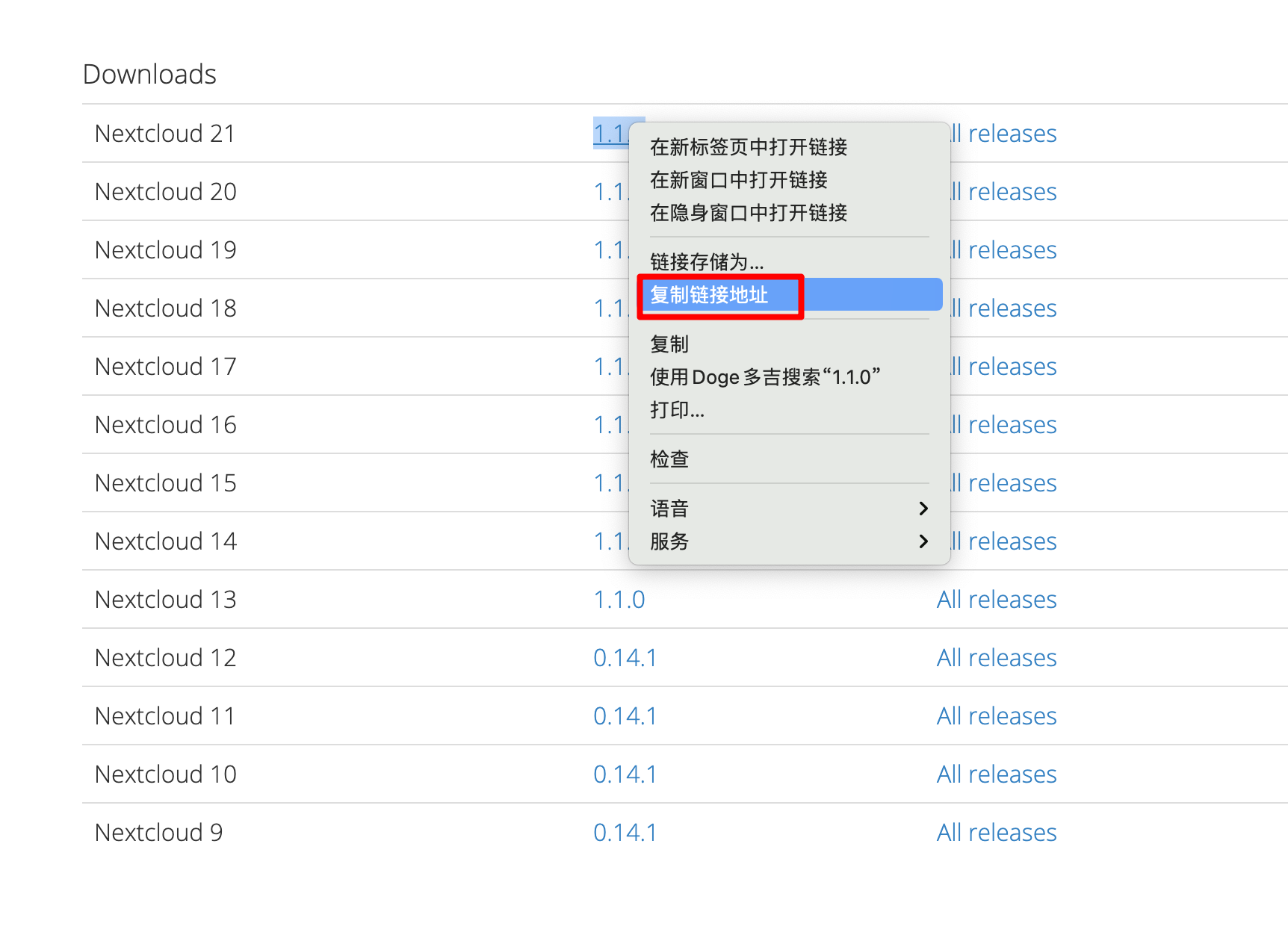
Task: Open the Nextcloud 12 version 0.14.1 link
Action: coord(625,658)
